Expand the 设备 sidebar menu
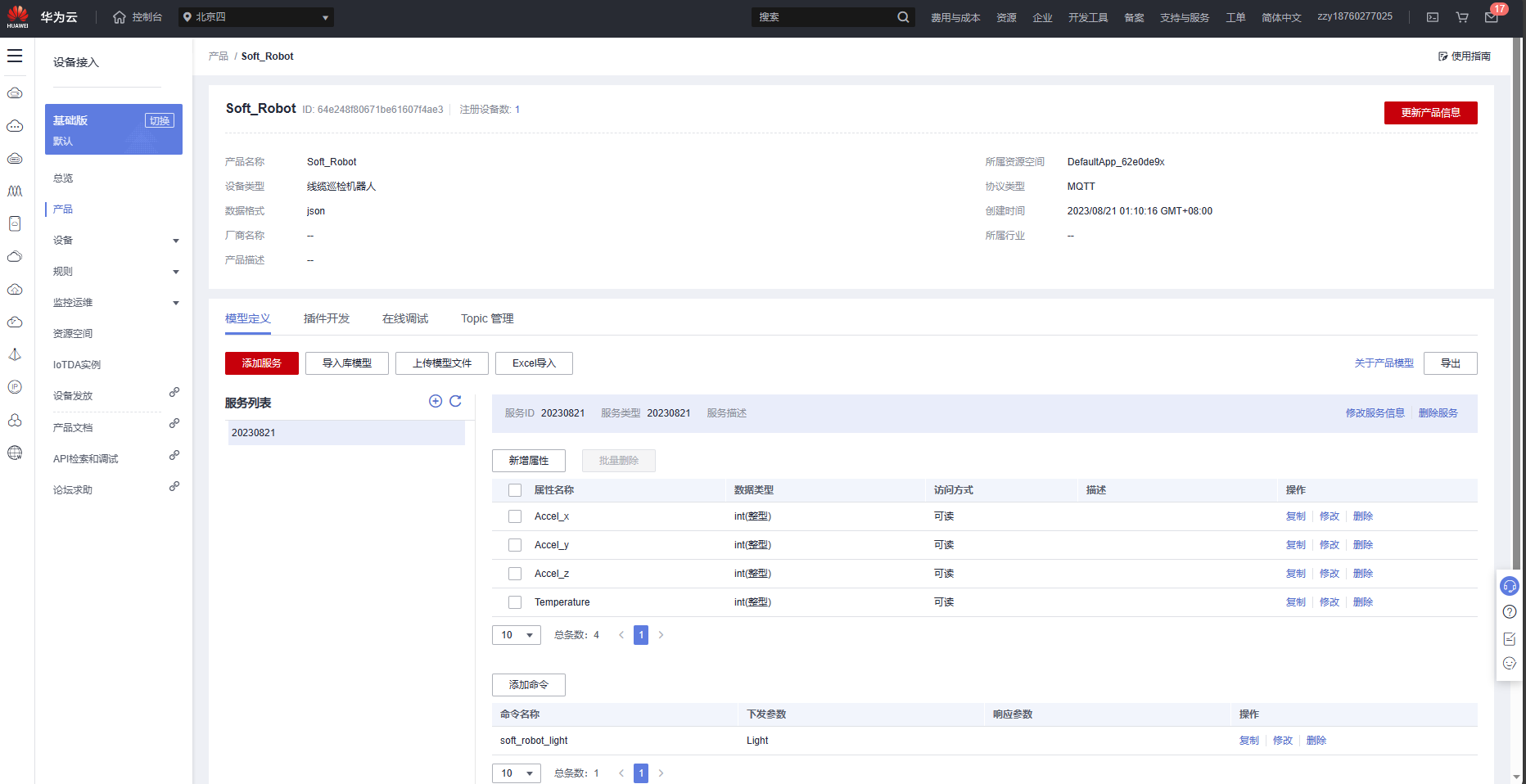 (x=115, y=241)
